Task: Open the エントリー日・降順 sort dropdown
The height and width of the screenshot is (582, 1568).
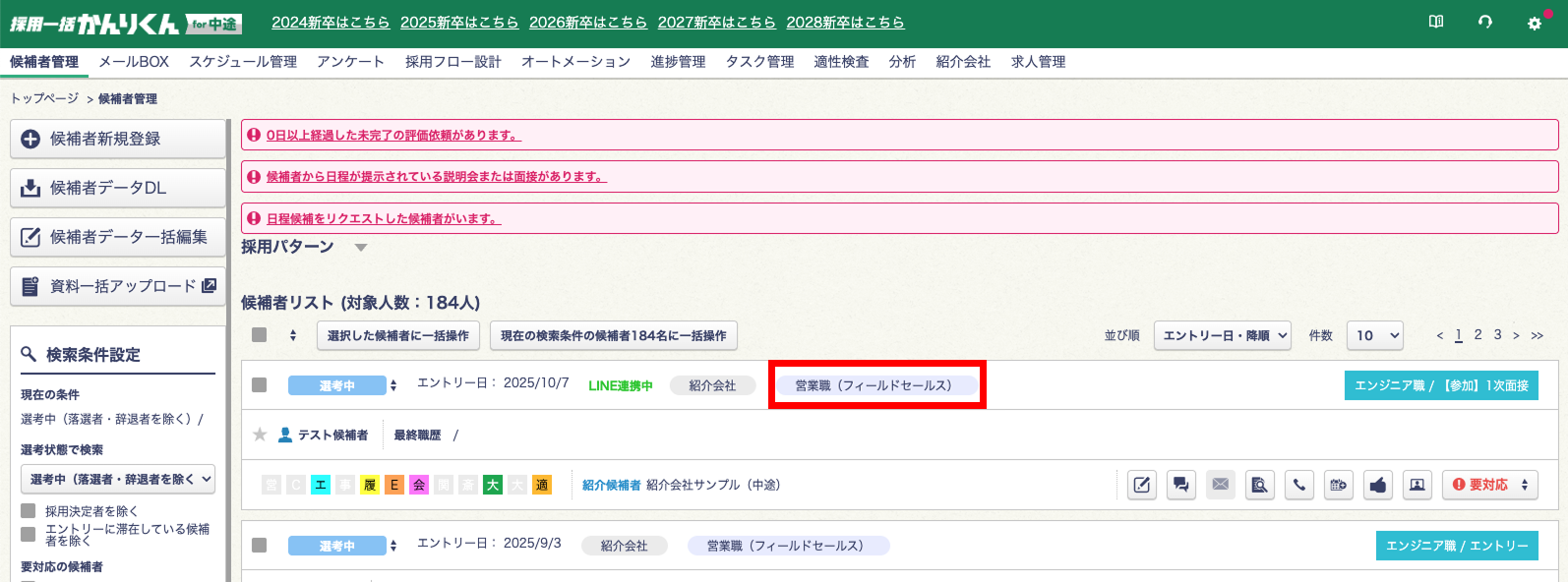Action: pyautogui.click(x=1223, y=336)
